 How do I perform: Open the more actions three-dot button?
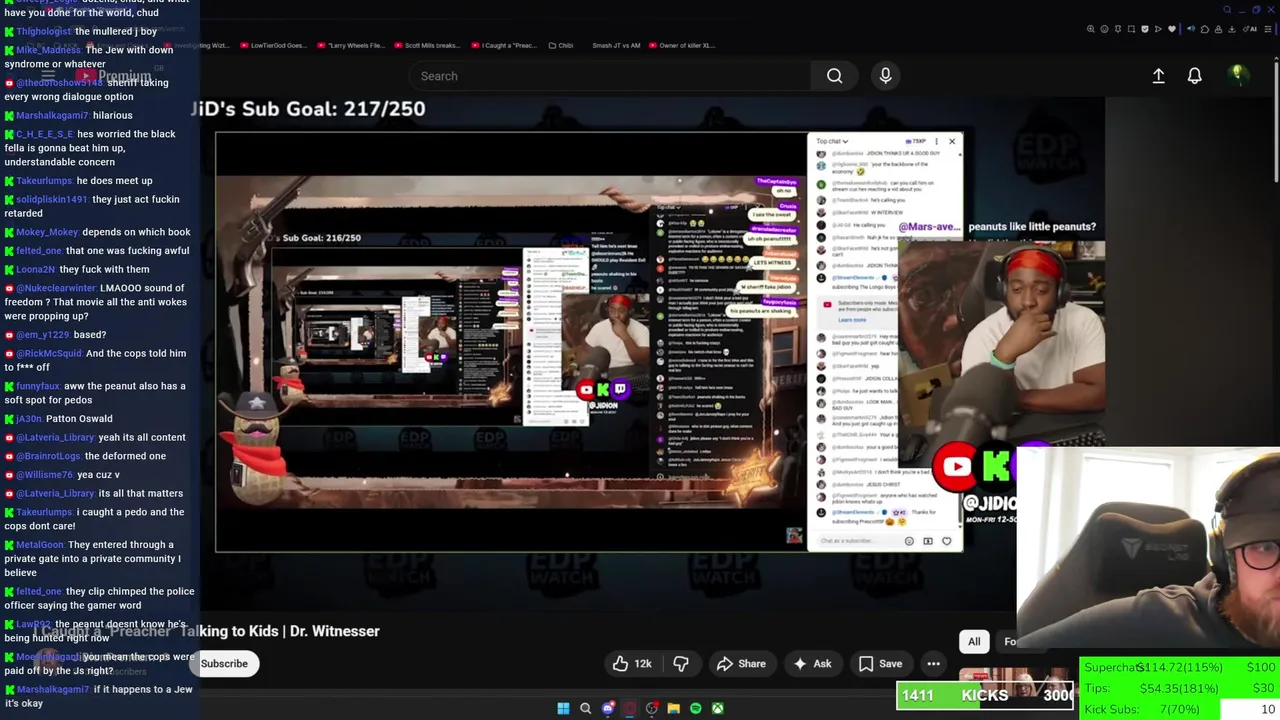(933, 664)
